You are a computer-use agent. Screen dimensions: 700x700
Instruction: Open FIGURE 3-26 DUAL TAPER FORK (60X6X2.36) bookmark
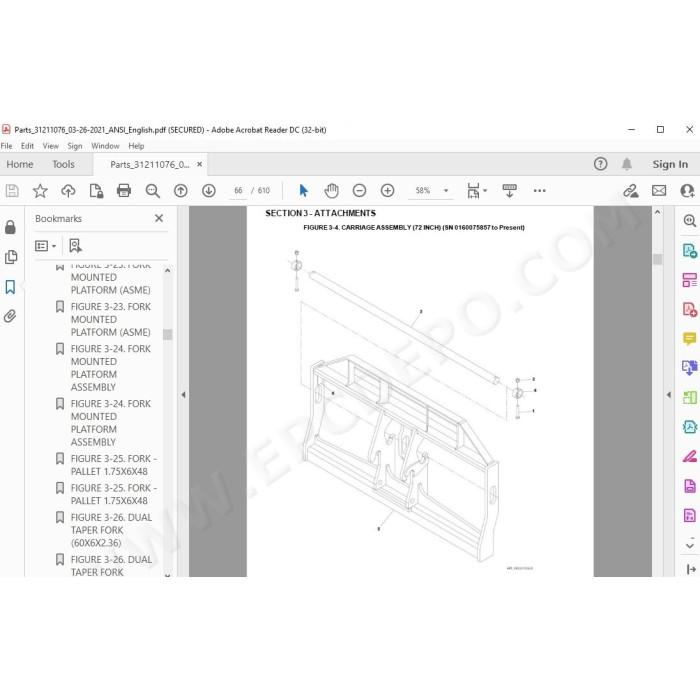[x=111, y=530]
